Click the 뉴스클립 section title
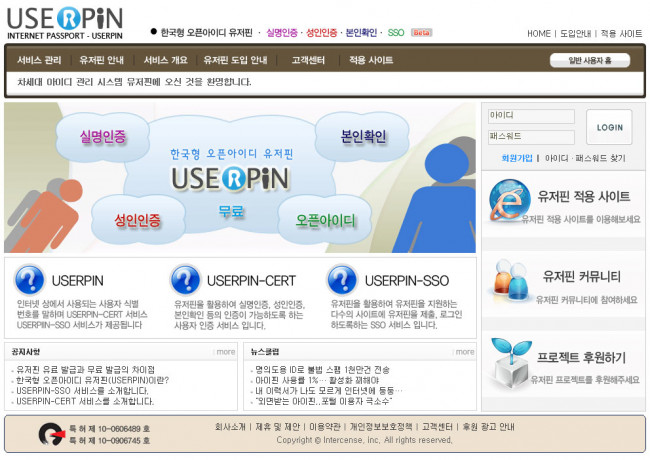 pyautogui.click(x=264, y=352)
